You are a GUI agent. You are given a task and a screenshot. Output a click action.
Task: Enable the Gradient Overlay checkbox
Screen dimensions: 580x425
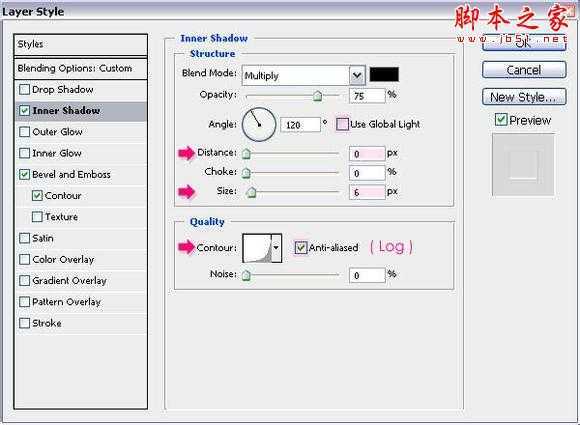tap(24, 281)
